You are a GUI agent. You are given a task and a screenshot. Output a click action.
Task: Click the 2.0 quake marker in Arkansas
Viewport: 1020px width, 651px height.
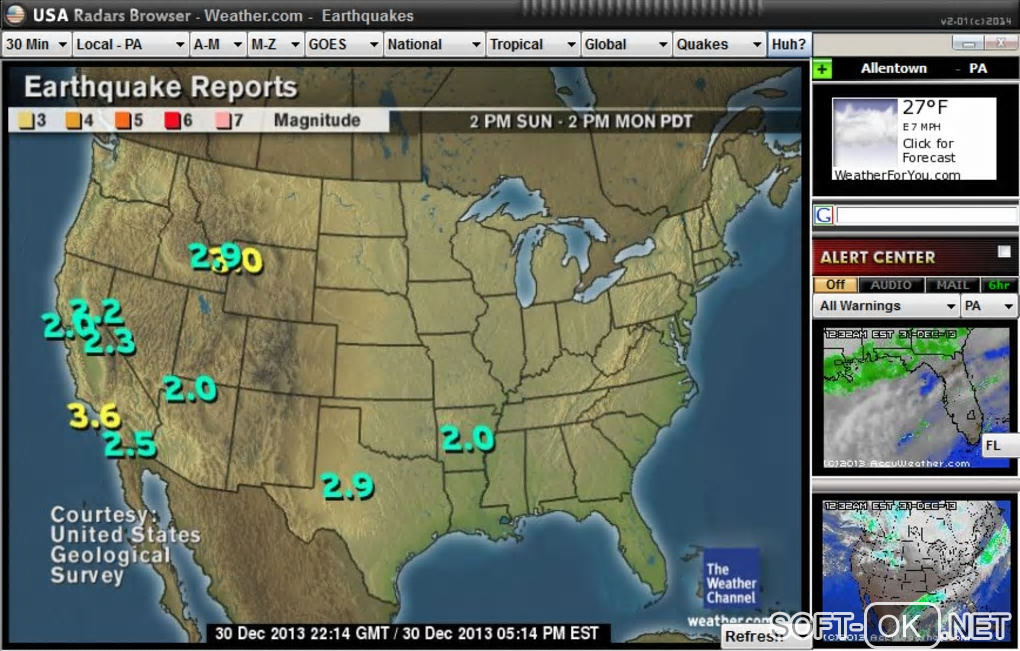(468, 439)
